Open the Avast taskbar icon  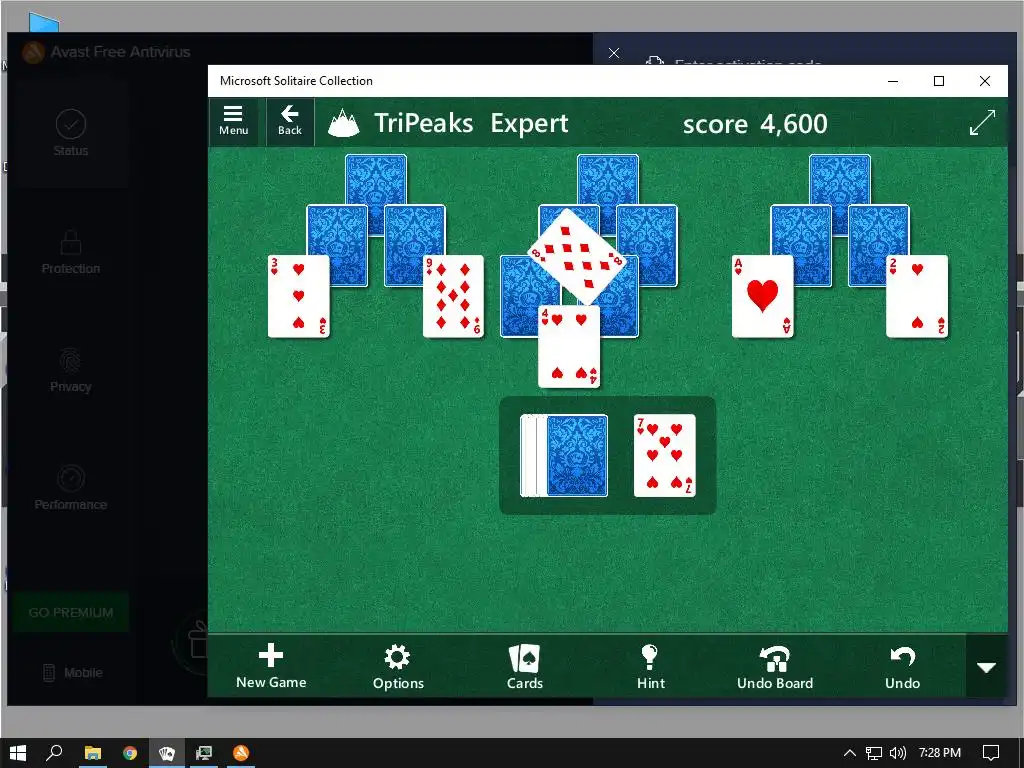tap(241, 753)
